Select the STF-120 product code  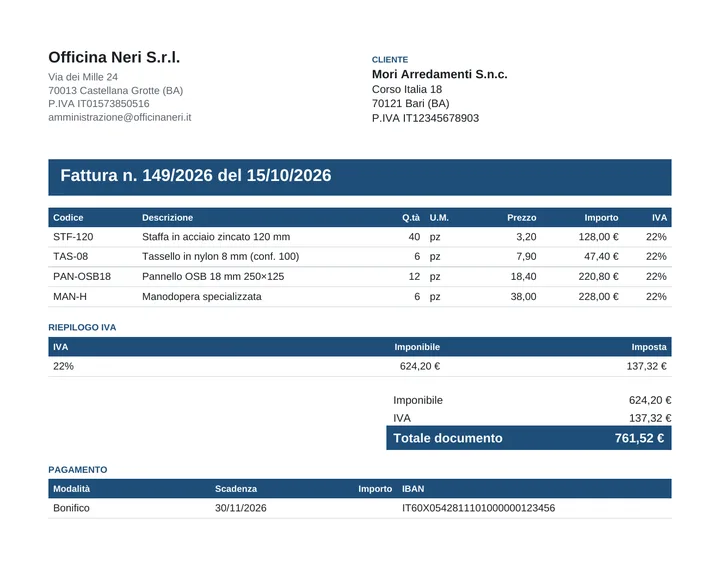tap(73, 237)
